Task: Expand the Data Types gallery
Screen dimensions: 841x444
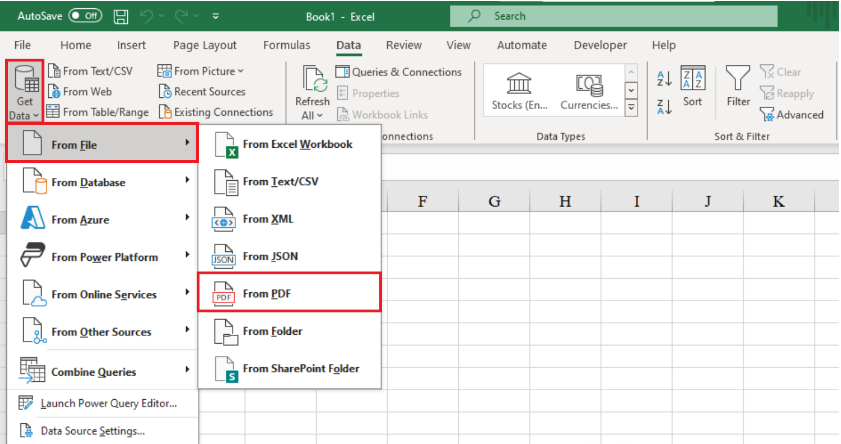Action: click(631, 108)
